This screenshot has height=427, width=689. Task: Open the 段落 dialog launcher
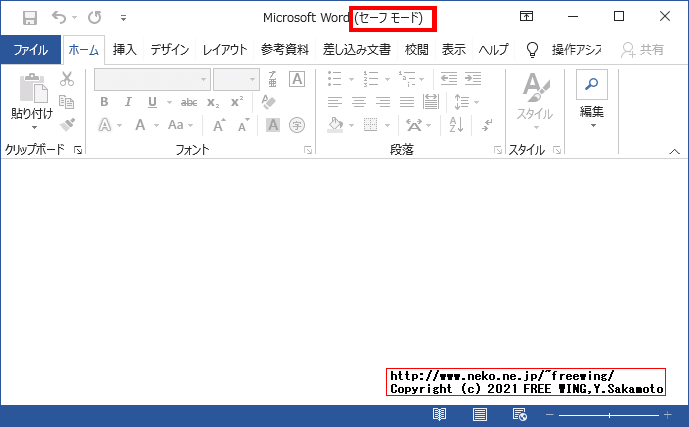(x=498, y=150)
